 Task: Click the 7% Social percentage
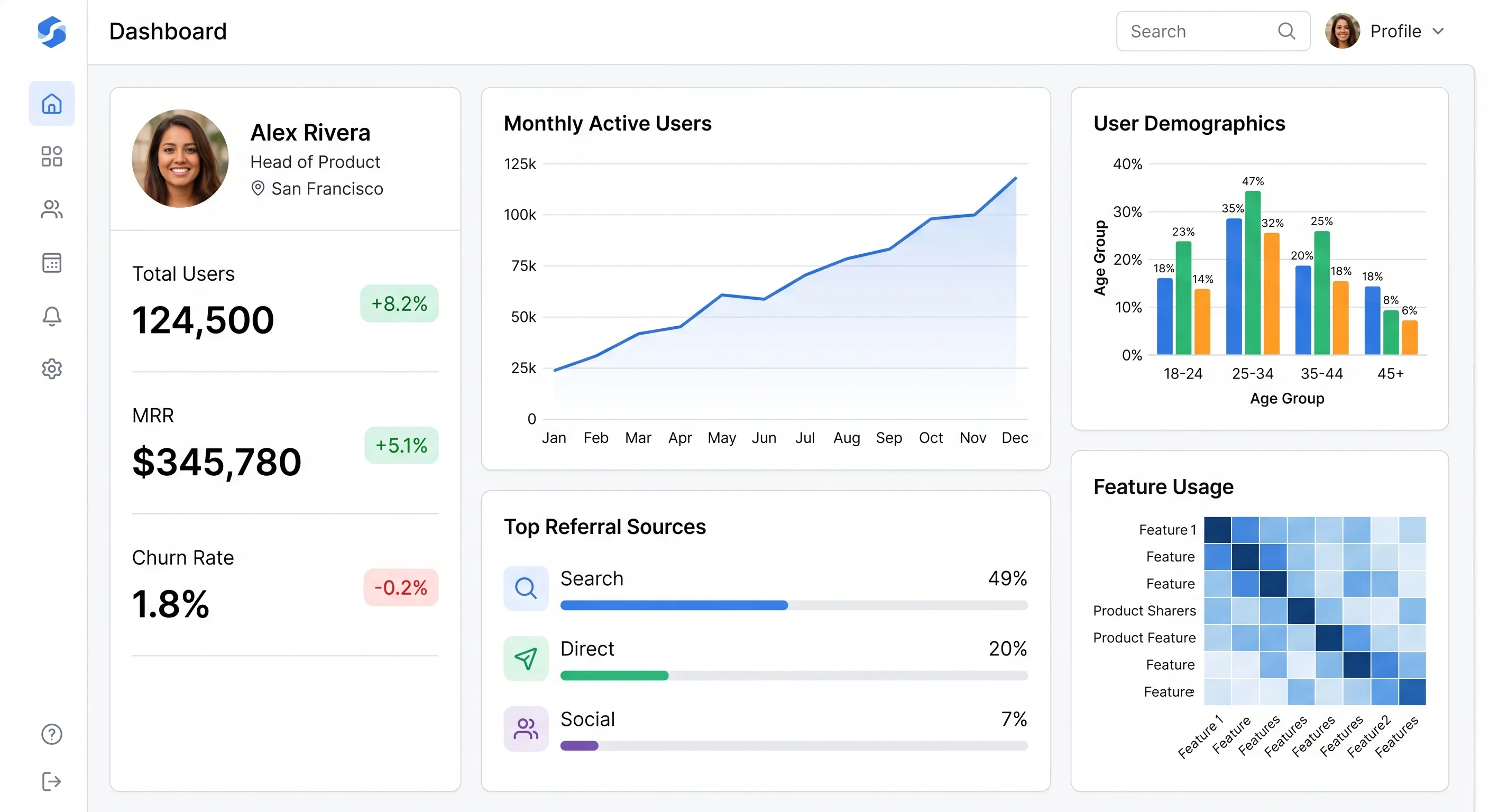(x=1014, y=719)
